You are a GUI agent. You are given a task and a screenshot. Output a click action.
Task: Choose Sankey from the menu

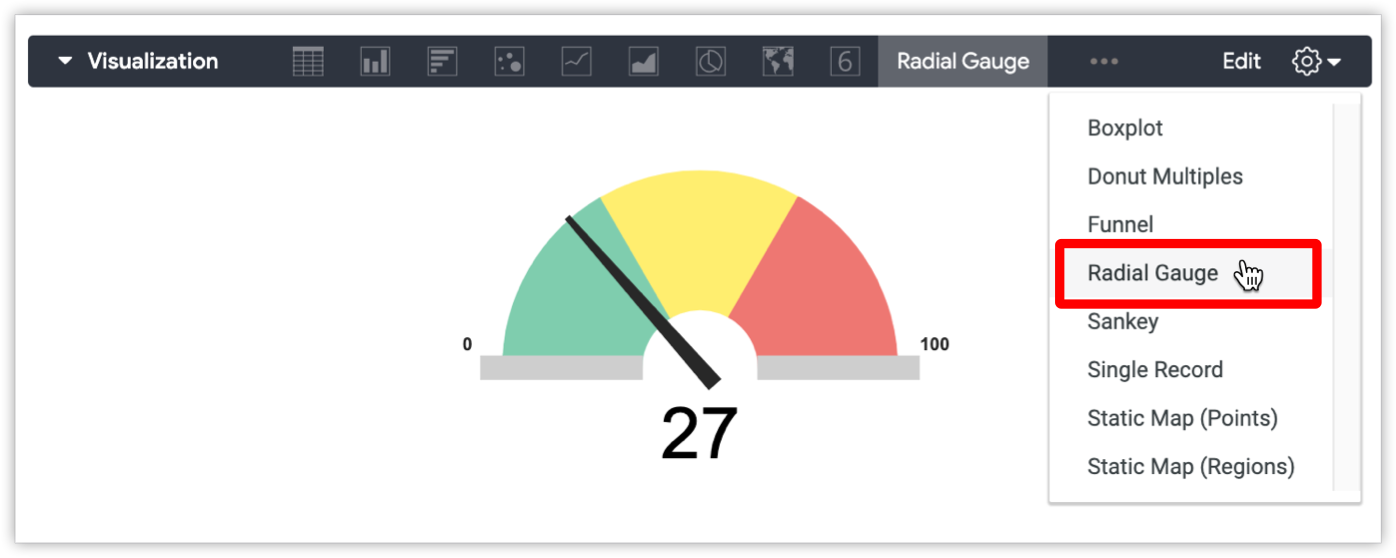click(x=1122, y=321)
